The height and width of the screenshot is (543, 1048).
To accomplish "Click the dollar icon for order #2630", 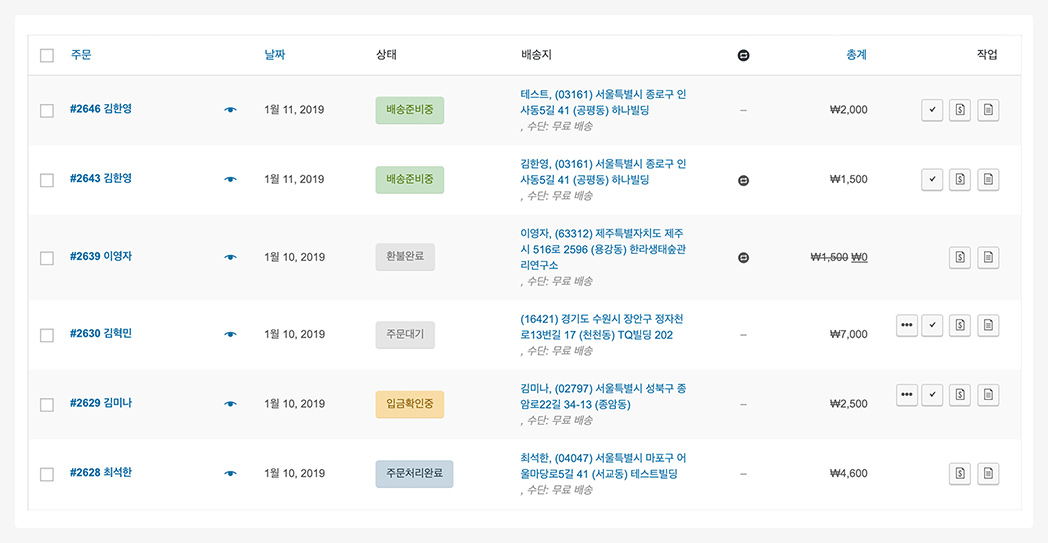I will pos(960,325).
